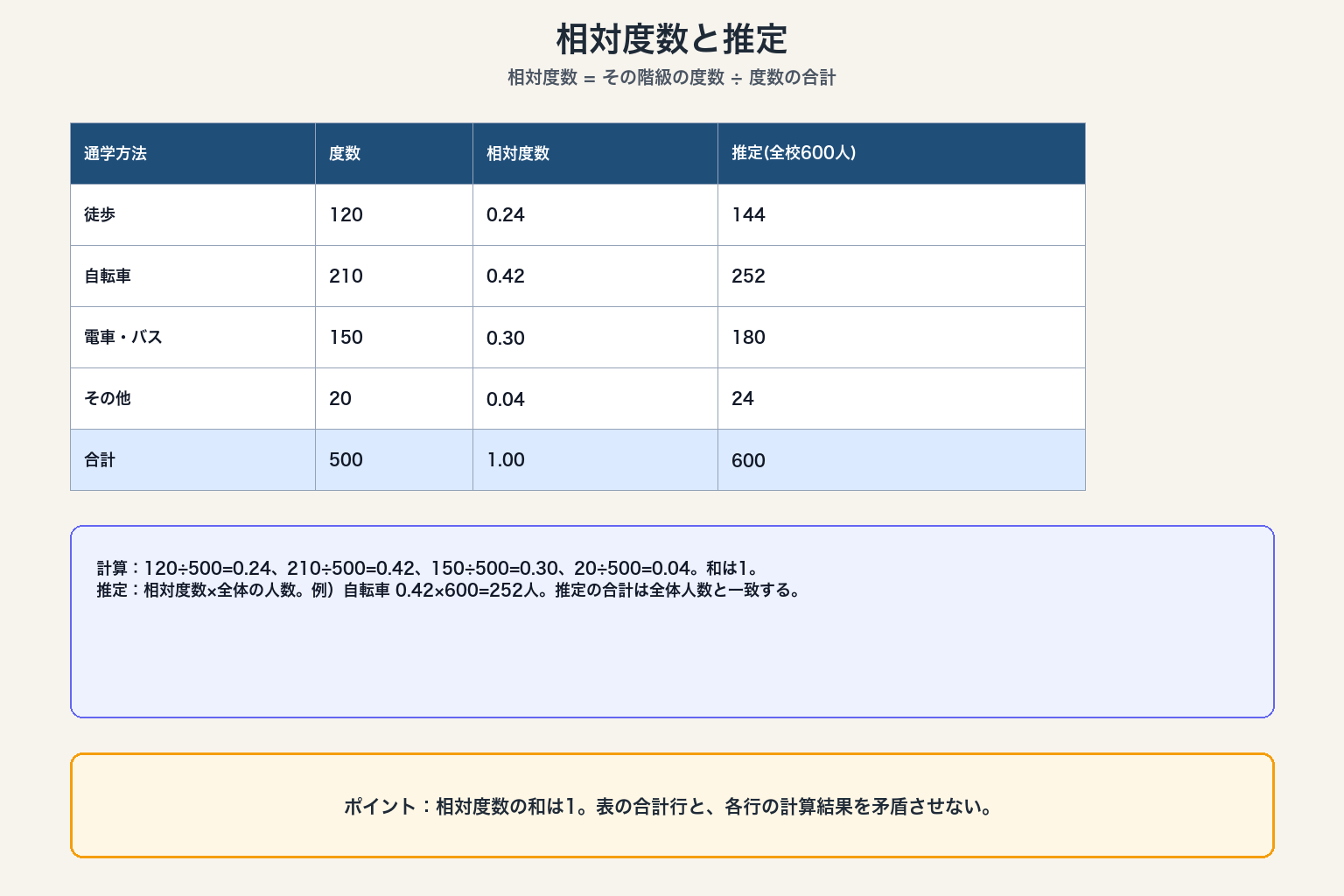The width and height of the screenshot is (1344, 896).
Task: Select the その他 row label
Action: (108, 398)
